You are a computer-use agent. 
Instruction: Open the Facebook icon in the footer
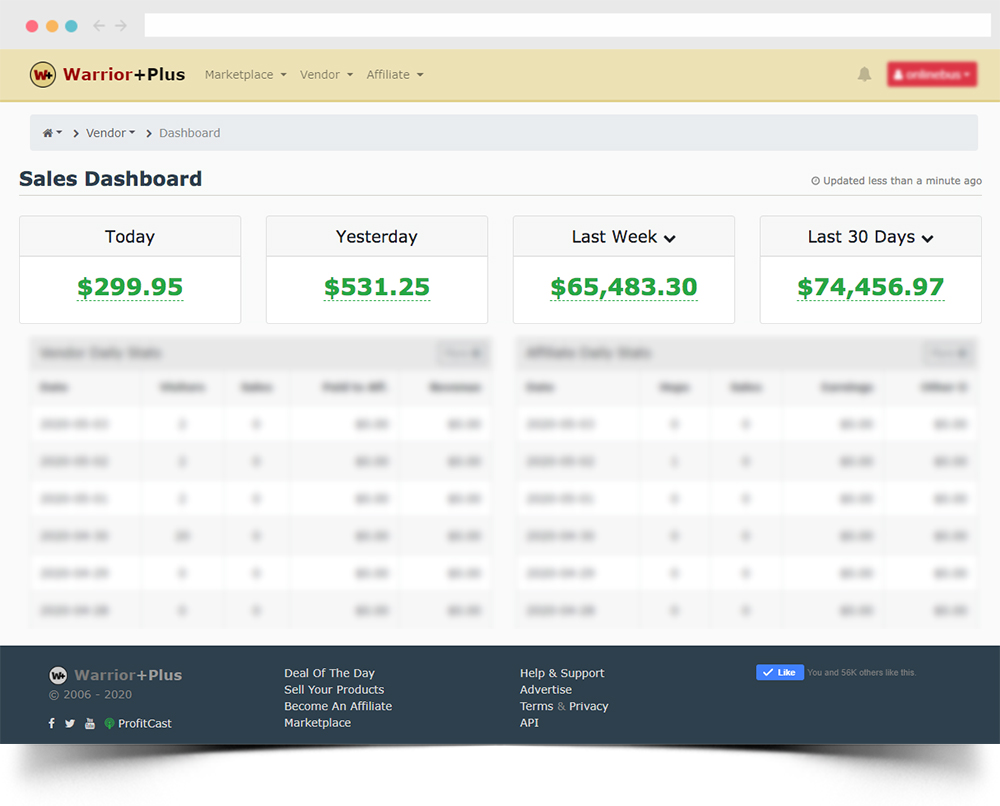[x=52, y=723]
